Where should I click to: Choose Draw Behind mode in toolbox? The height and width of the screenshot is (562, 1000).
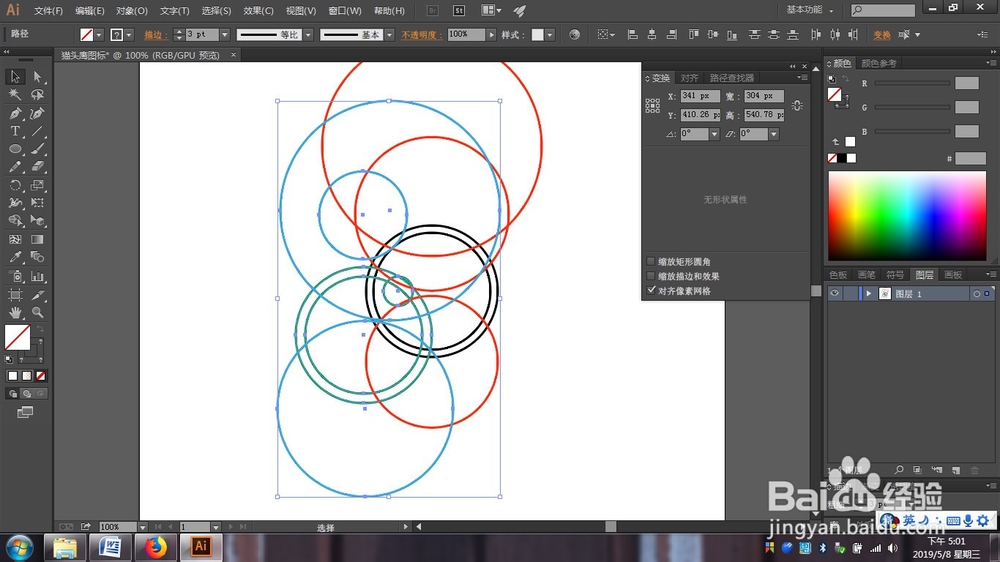coord(27,394)
